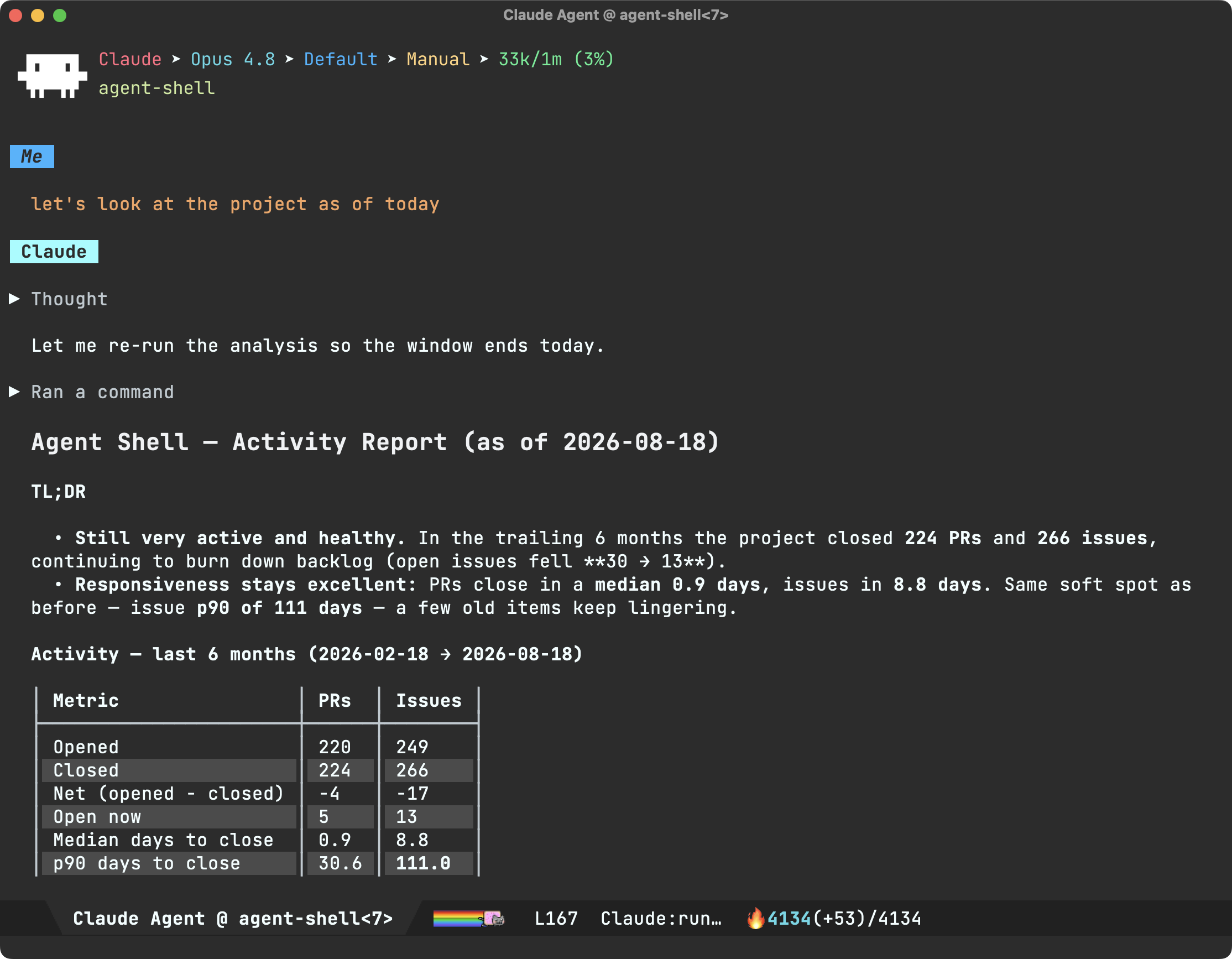Close the window with red button
Viewport: 1232px width, 959px height.
point(16,15)
